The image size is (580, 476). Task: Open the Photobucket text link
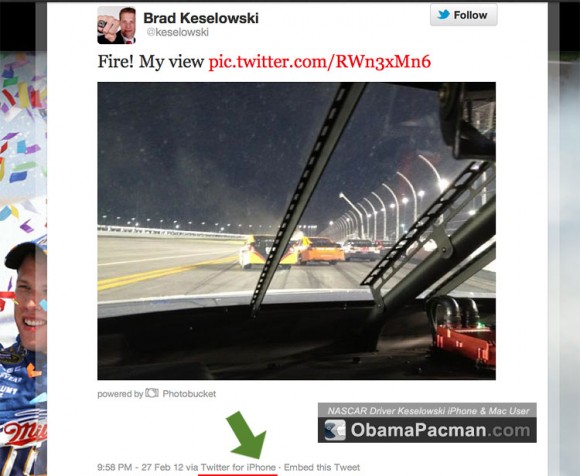pyautogui.click(x=189, y=394)
